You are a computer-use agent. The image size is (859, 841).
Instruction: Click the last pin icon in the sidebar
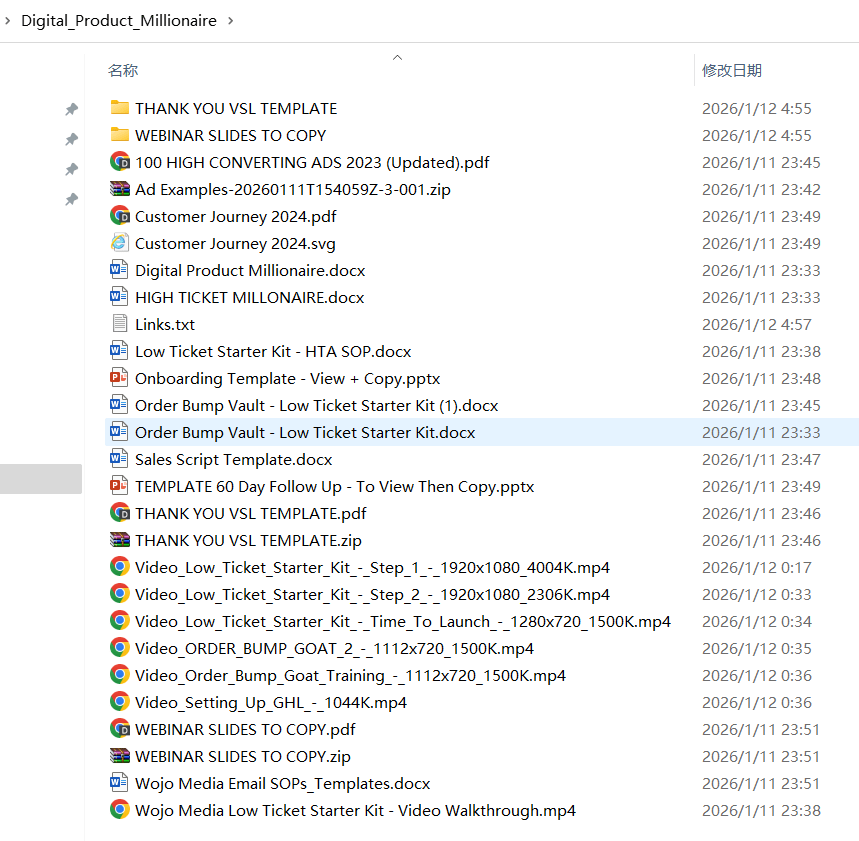[71, 200]
